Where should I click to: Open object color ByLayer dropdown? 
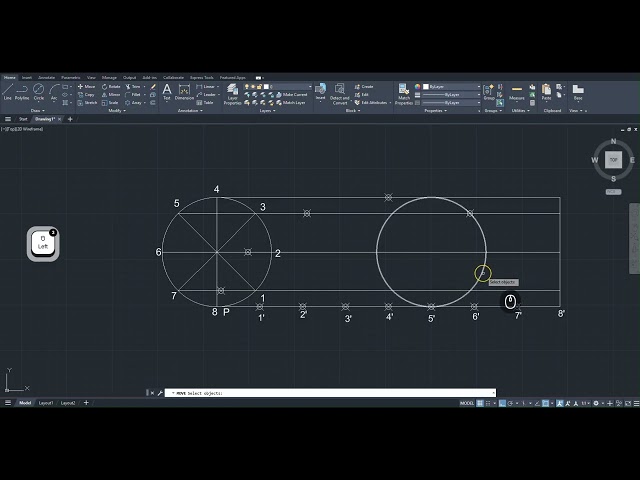click(452, 87)
